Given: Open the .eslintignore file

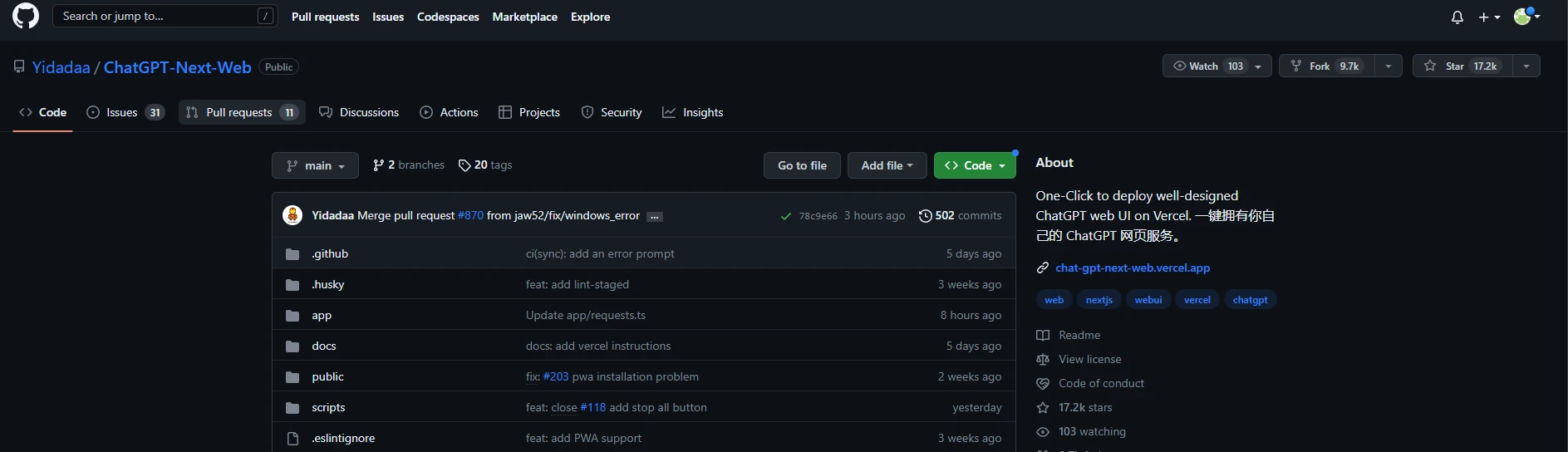Looking at the screenshot, I should [343, 438].
